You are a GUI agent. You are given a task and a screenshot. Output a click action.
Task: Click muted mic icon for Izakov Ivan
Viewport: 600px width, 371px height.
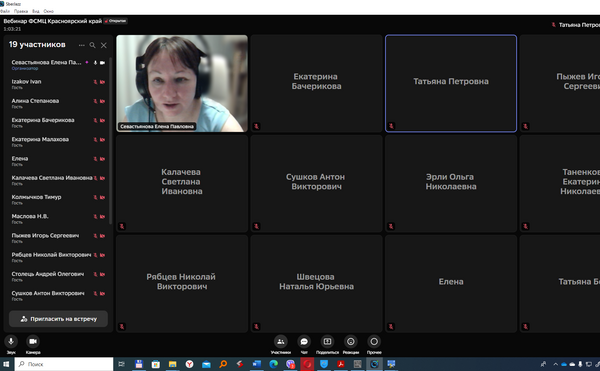pos(95,82)
